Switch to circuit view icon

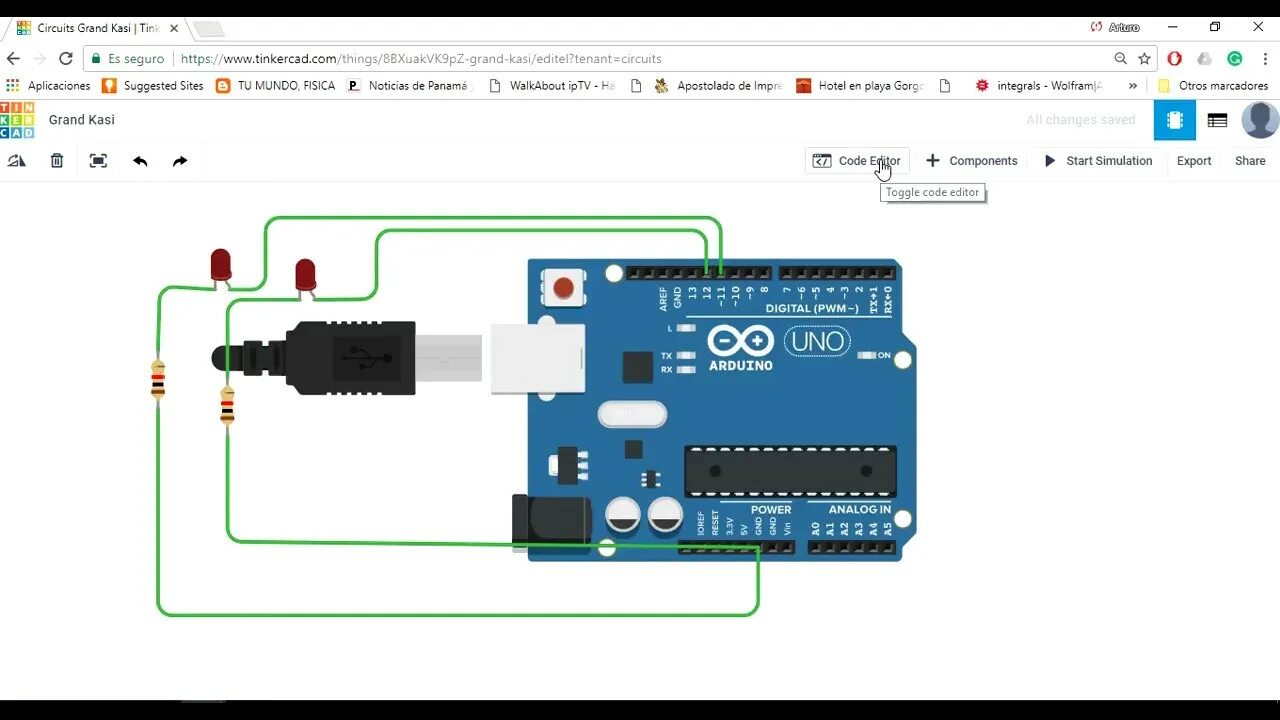pyautogui.click(x=1175, y=120)
